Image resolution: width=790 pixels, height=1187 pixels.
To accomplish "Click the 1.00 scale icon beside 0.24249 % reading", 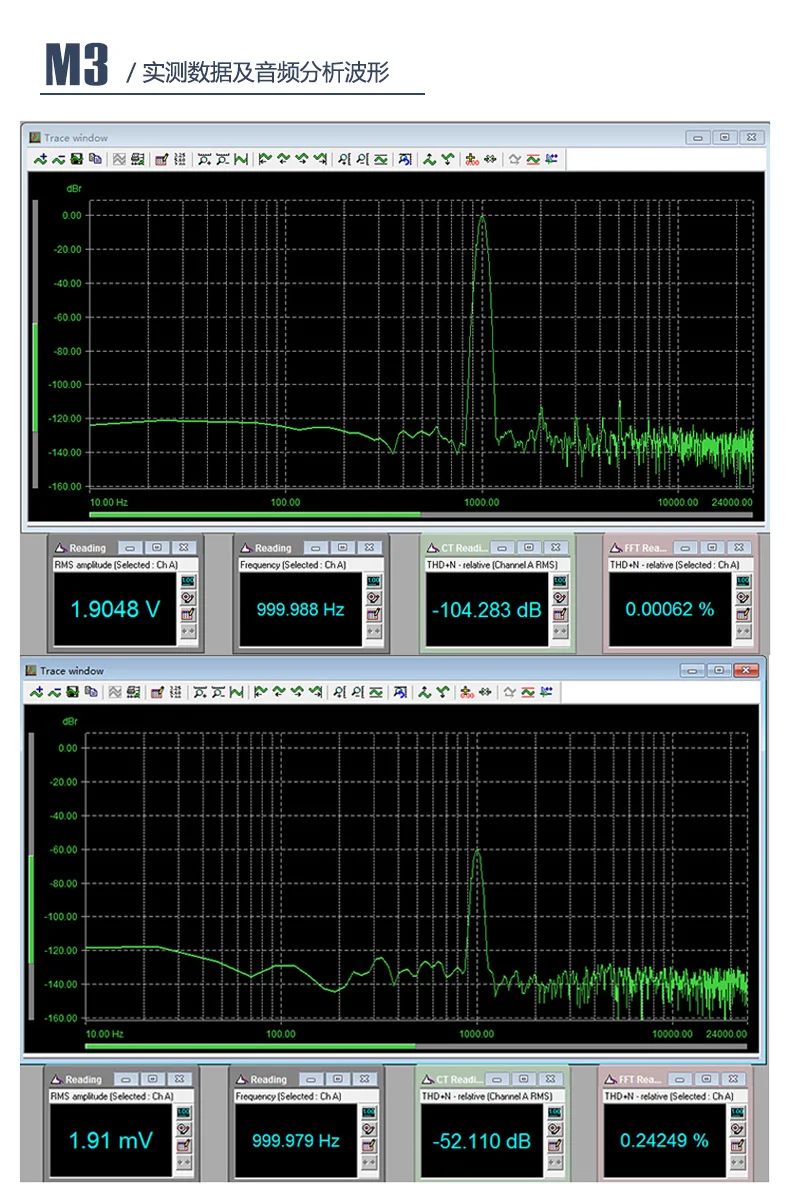I will [x=738, y=1113].
